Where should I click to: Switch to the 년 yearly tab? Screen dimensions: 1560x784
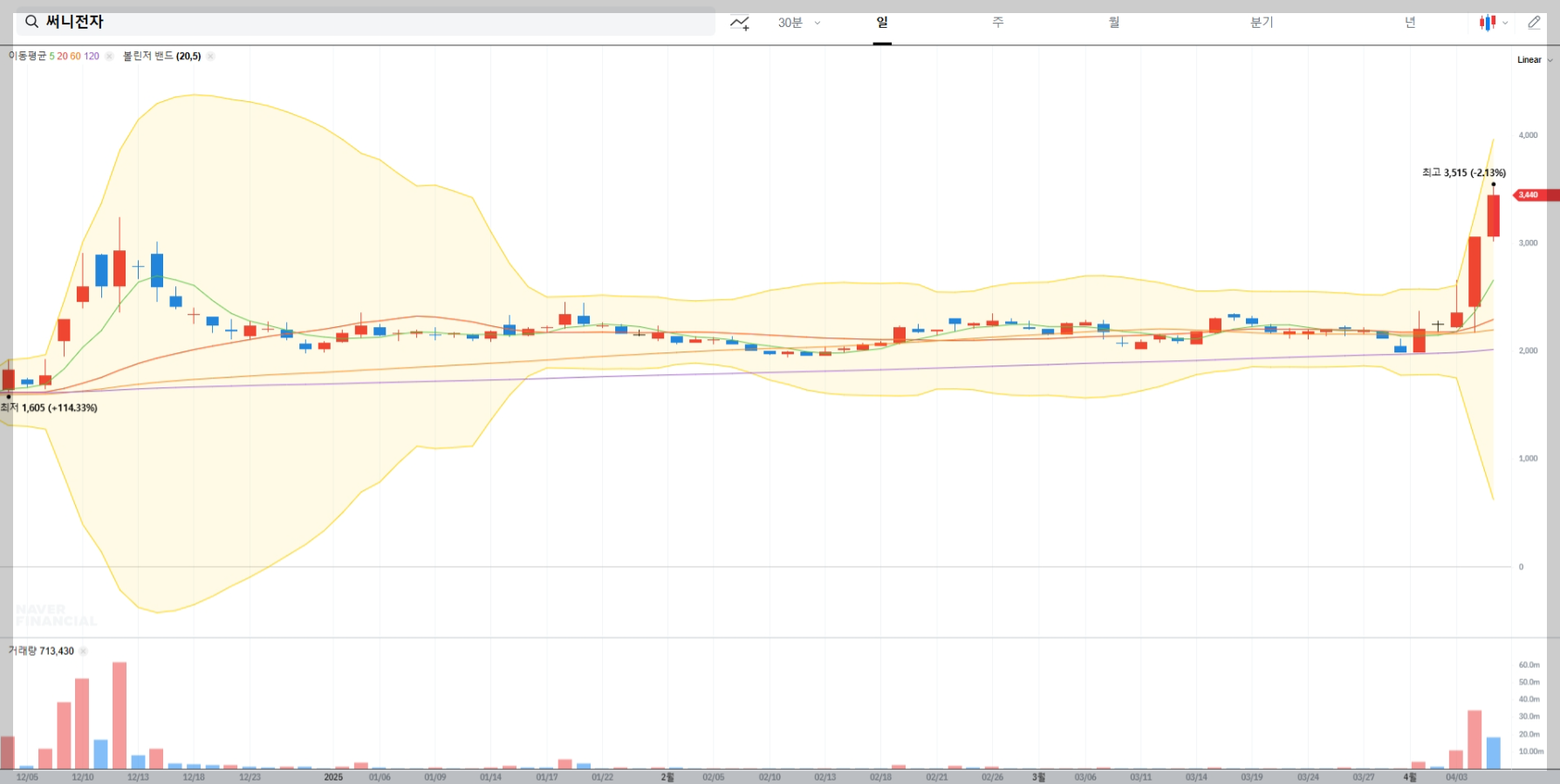pyautogui.click(x=1410, y=23)
